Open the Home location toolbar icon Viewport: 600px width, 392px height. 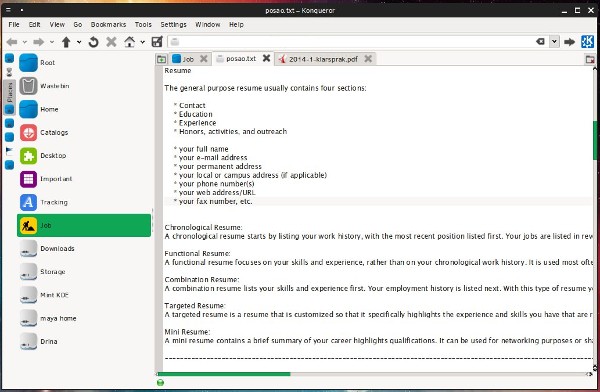[x=129, y=42]
